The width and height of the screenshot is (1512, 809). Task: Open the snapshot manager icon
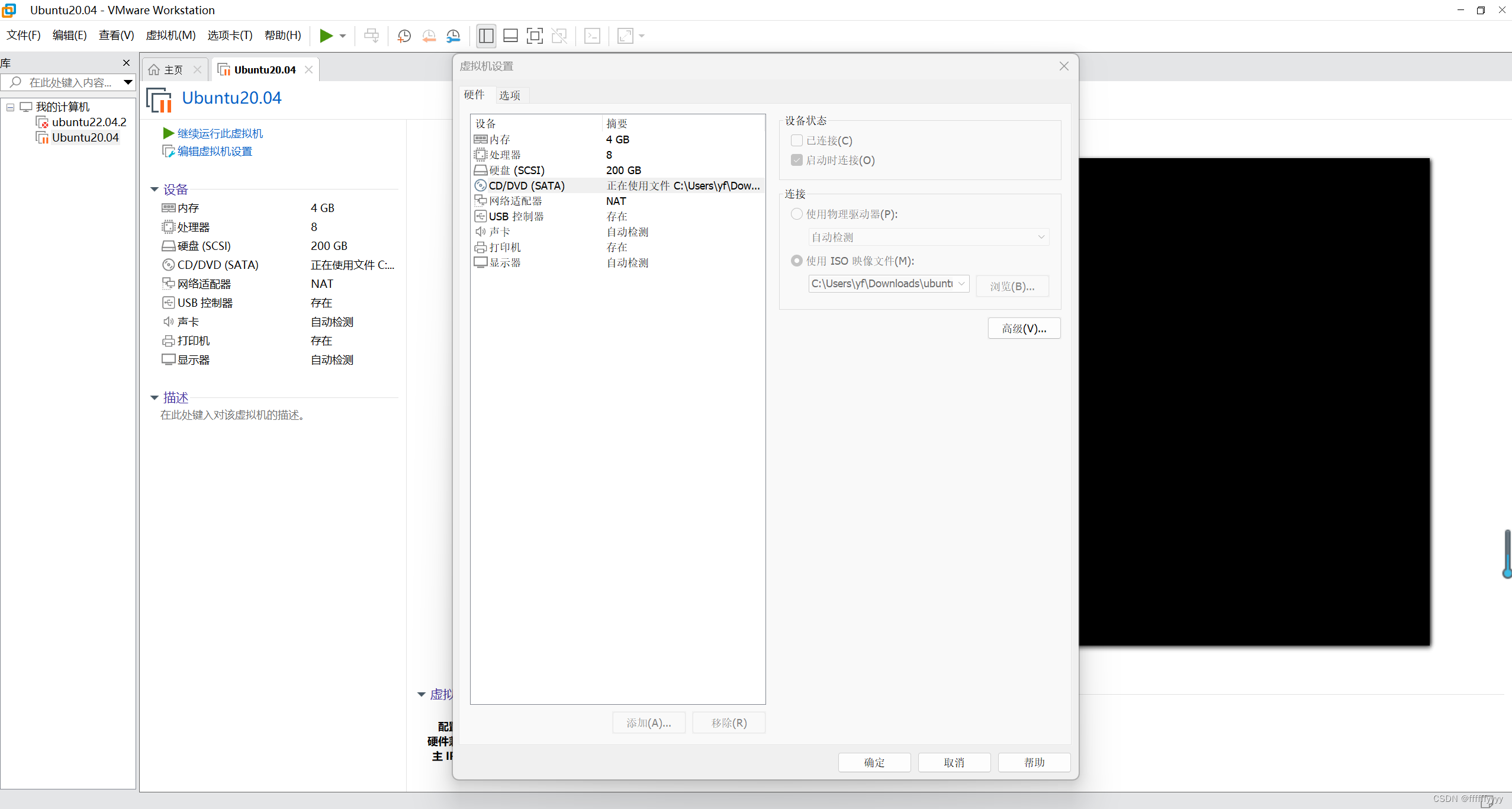coord(453,36)
